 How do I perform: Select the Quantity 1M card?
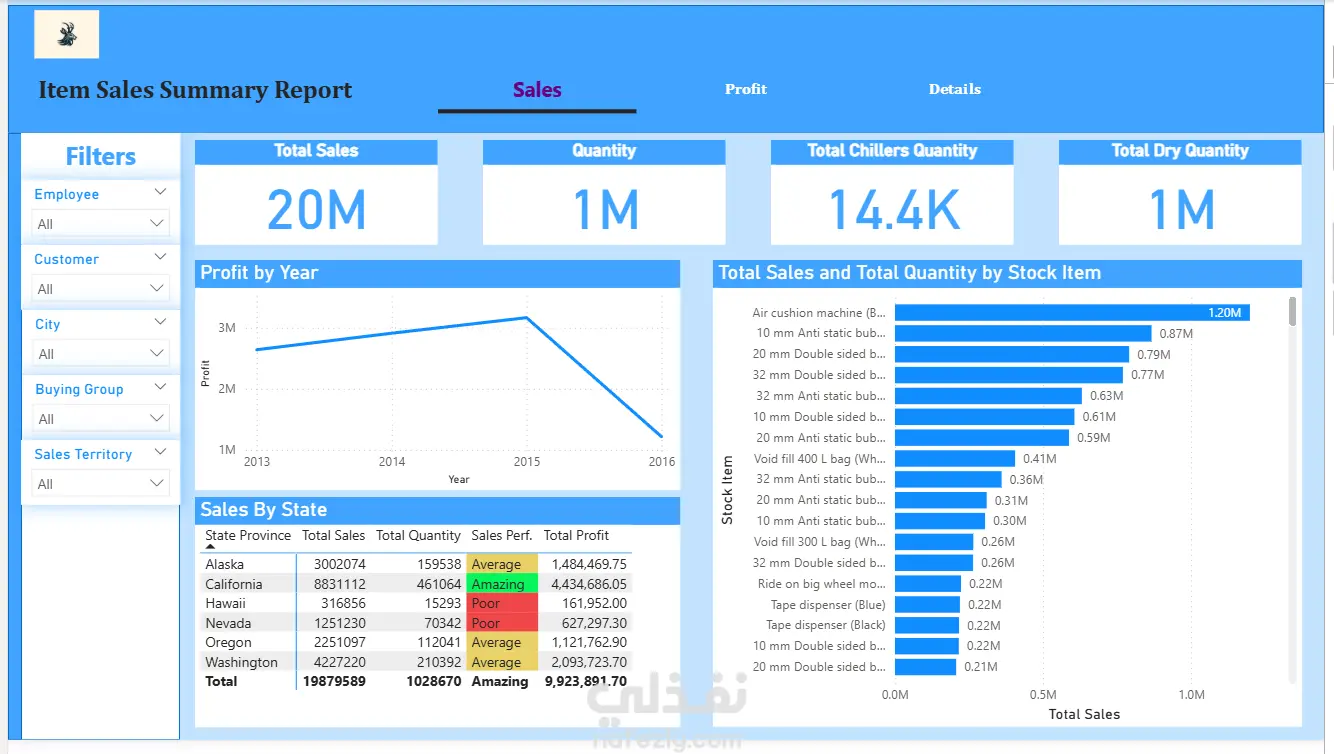tap(604, 192)
